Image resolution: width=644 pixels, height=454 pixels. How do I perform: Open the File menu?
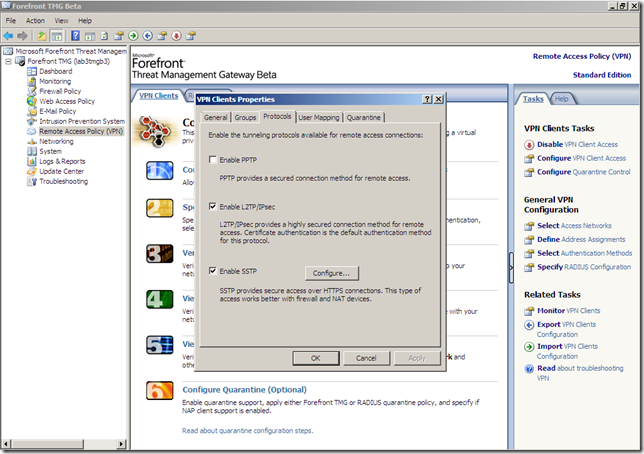pos(11,21)
